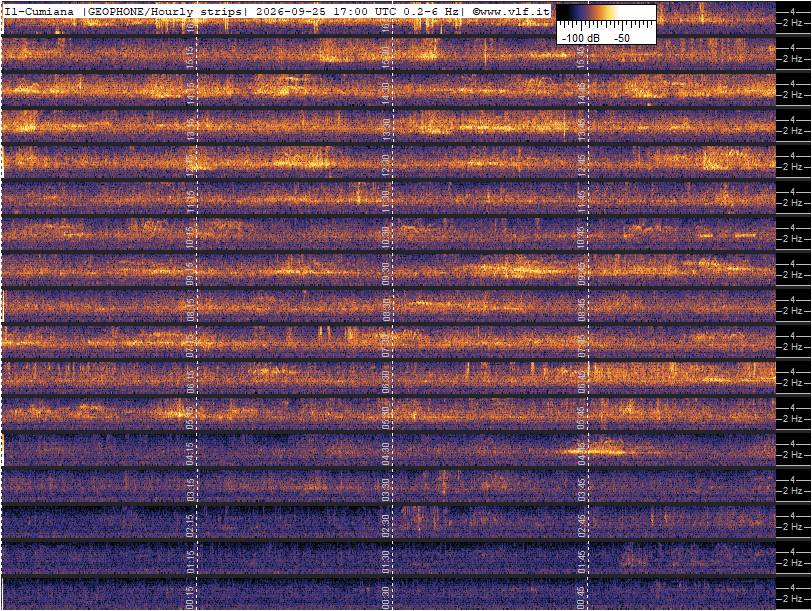This screenshot has height=611, width=812.
Task: Select the 11:30 time label
Action: coord(386,203)
